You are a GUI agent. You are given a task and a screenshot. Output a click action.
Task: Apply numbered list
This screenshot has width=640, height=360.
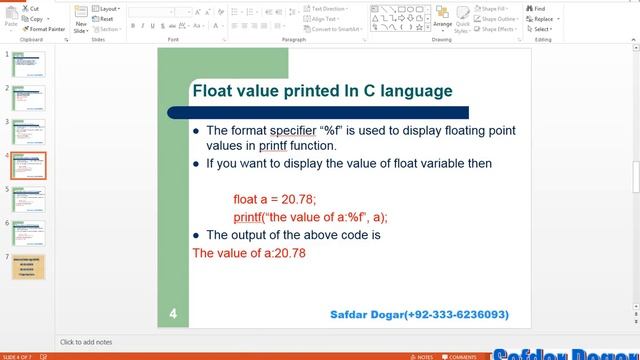tap(251, 12)
